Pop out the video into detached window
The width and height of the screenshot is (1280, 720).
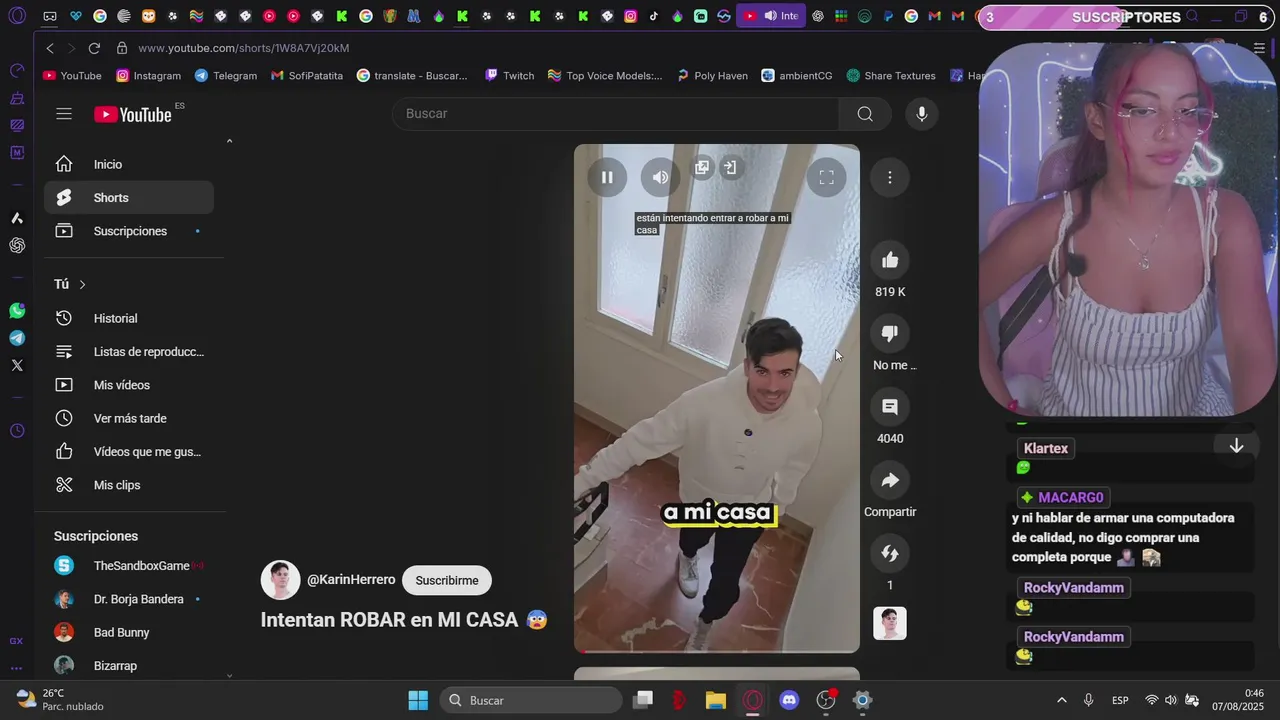[x=702, y=168]
